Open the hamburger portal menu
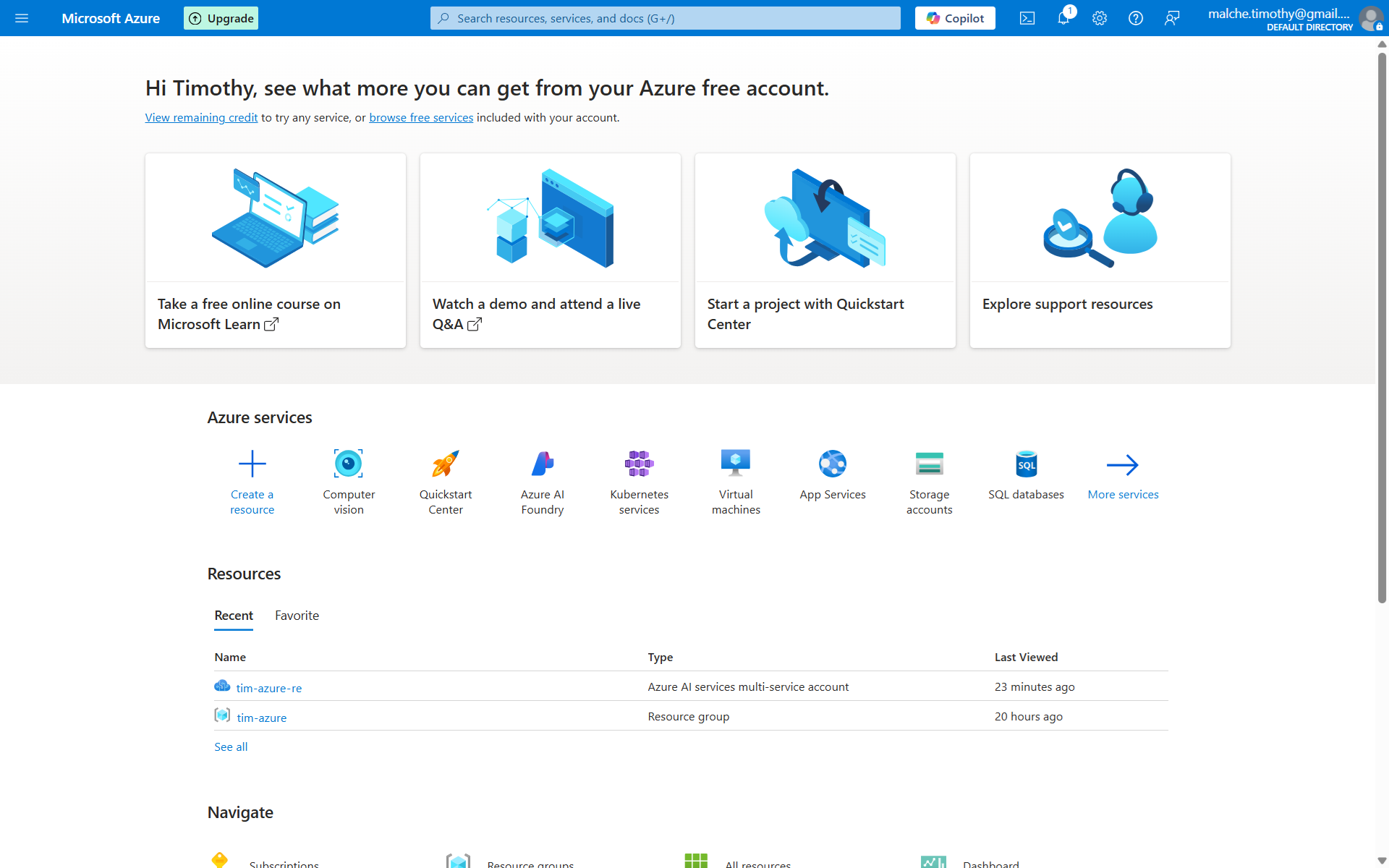The width and height of the screenshot is (1389, 868). 22,18
